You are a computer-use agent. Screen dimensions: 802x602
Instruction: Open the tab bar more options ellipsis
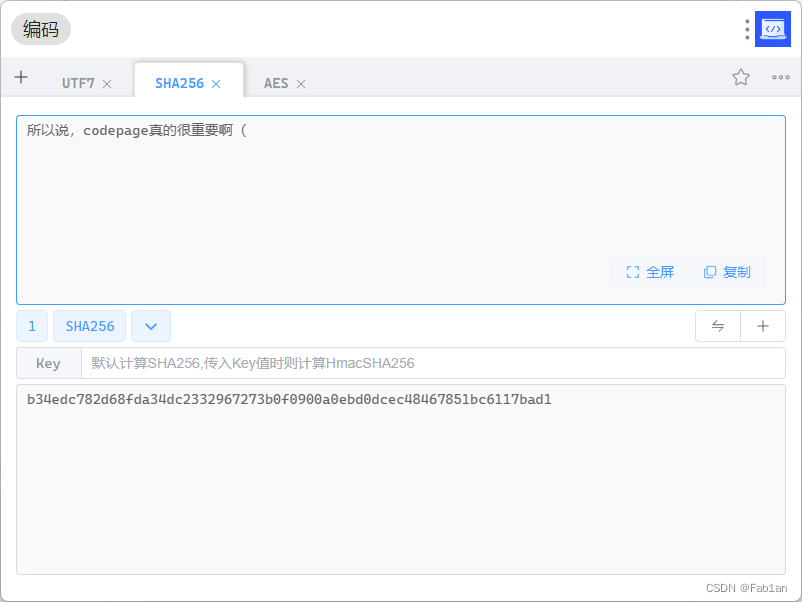tap(781, 77)
